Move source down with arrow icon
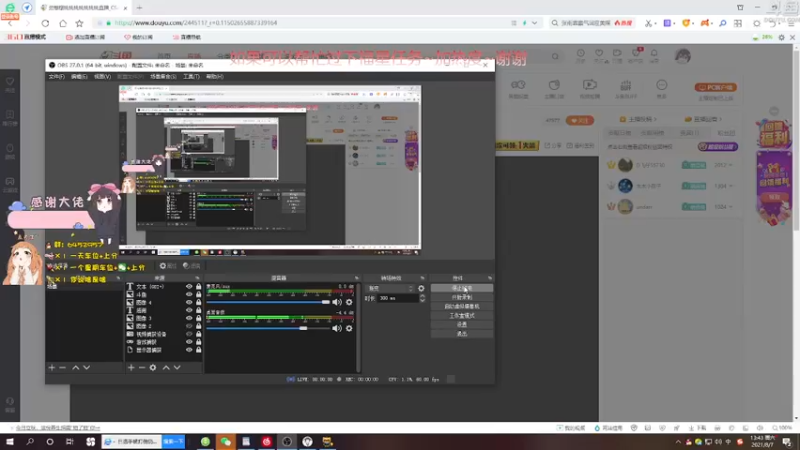Screen dimensions: 800x450 [x=177, y=367]
